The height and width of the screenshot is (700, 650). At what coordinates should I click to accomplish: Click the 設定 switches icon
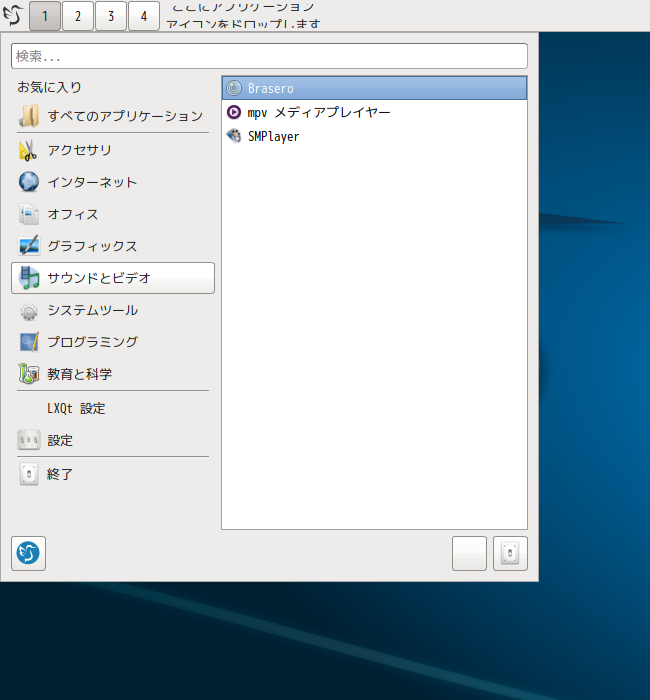point(29,441)
